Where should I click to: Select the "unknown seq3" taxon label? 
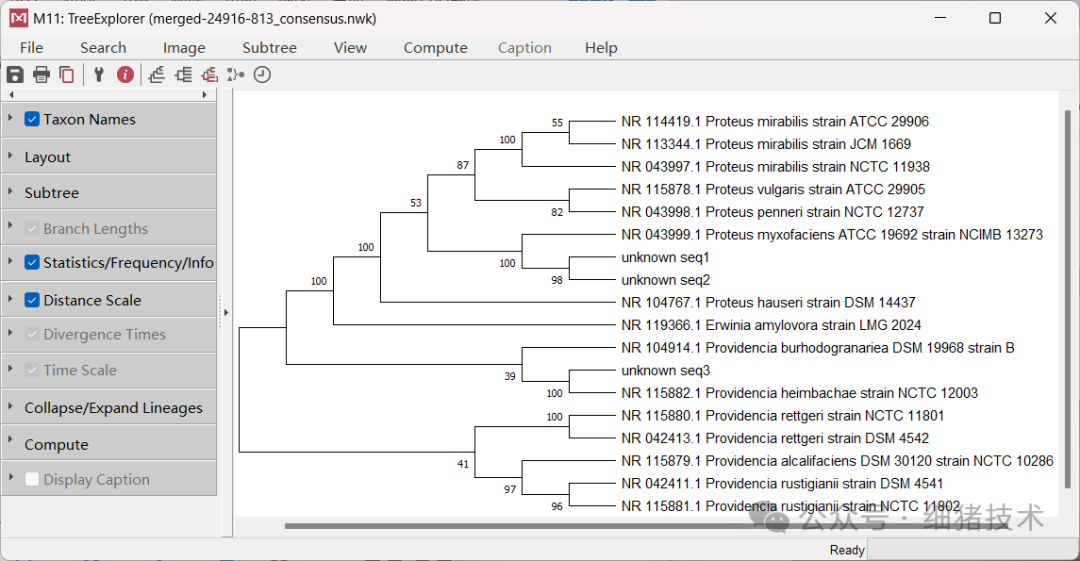[665, 371]
